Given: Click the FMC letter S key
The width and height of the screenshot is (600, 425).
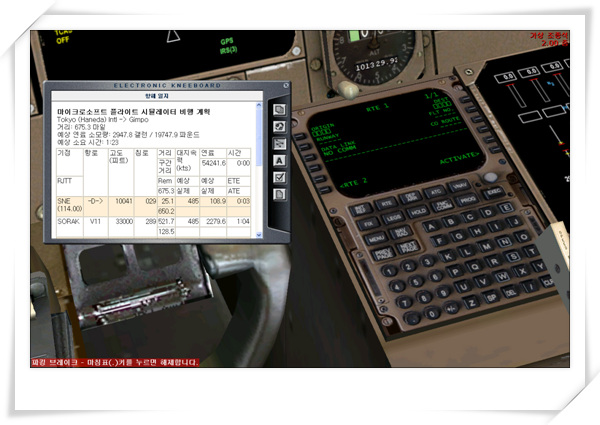Looking at the screenshot, I should coord(513,256).
